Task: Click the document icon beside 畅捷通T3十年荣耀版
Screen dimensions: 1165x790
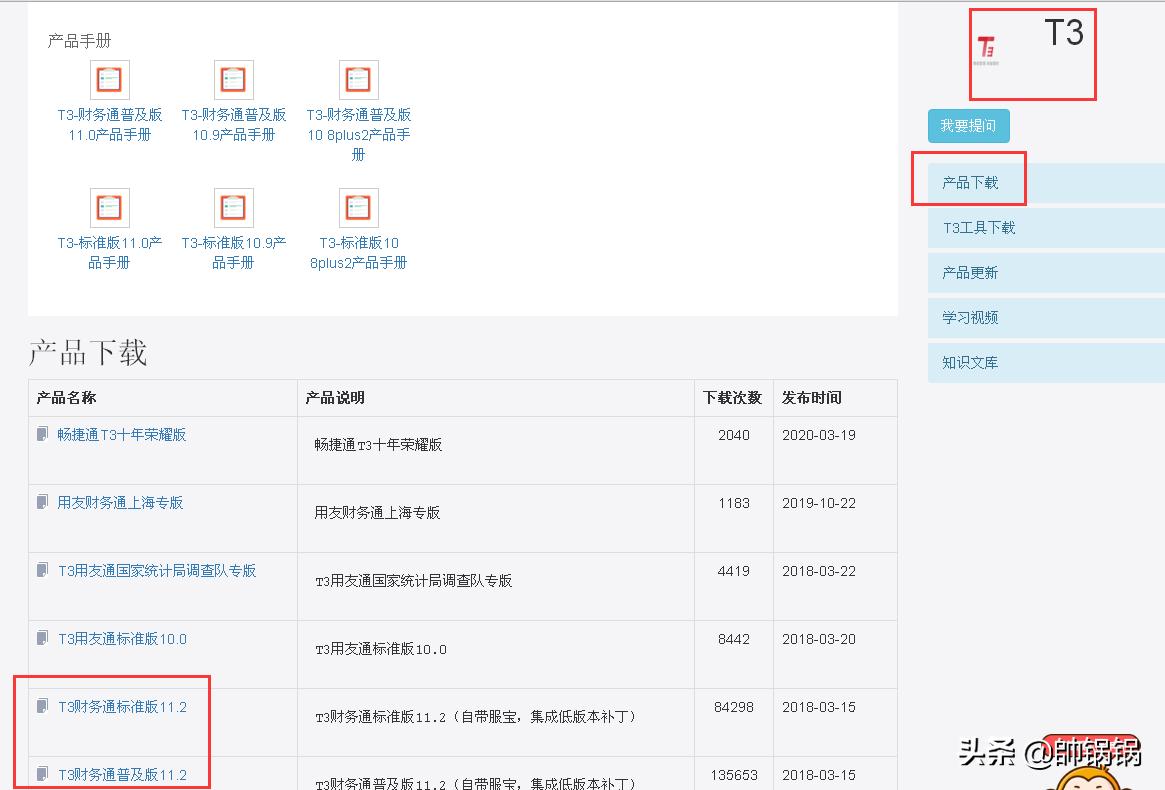Action: [x=41, y=434]
